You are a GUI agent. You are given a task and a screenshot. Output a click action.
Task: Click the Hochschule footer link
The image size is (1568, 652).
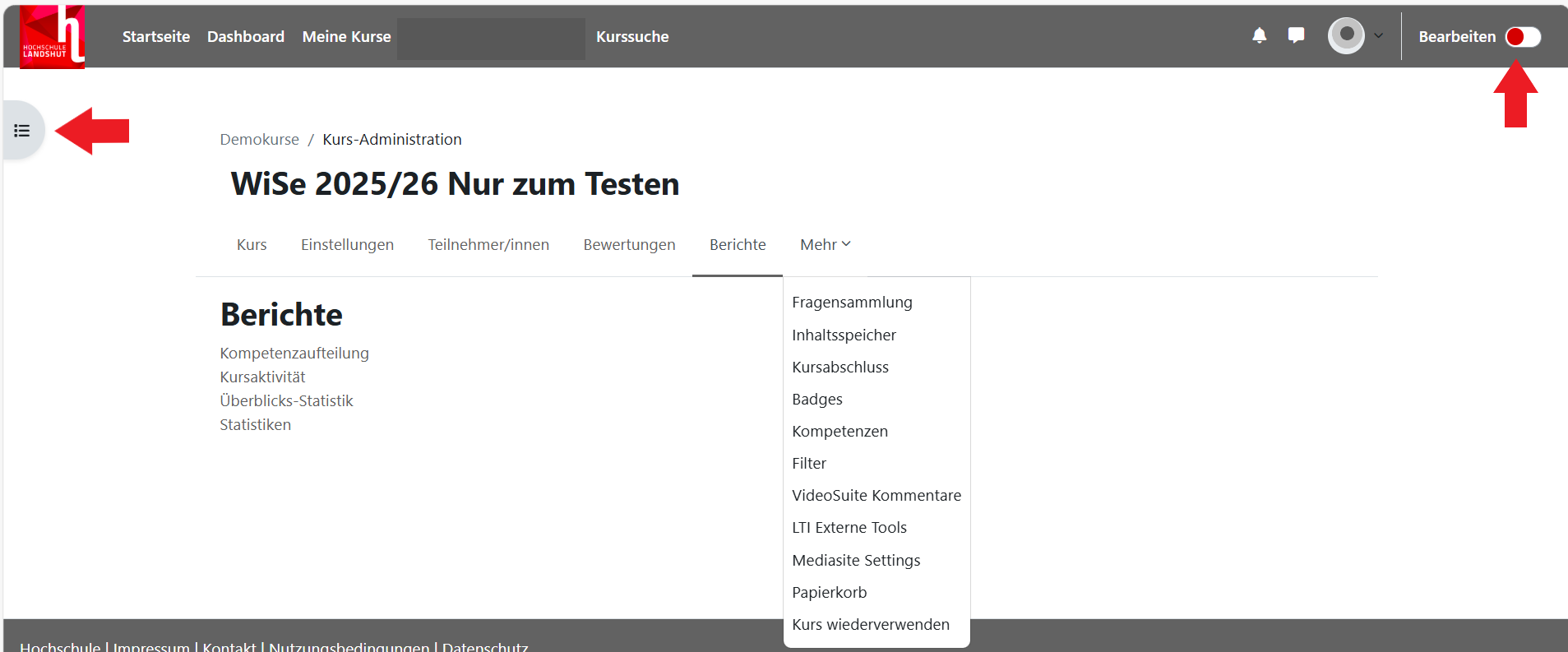[60, 646]
